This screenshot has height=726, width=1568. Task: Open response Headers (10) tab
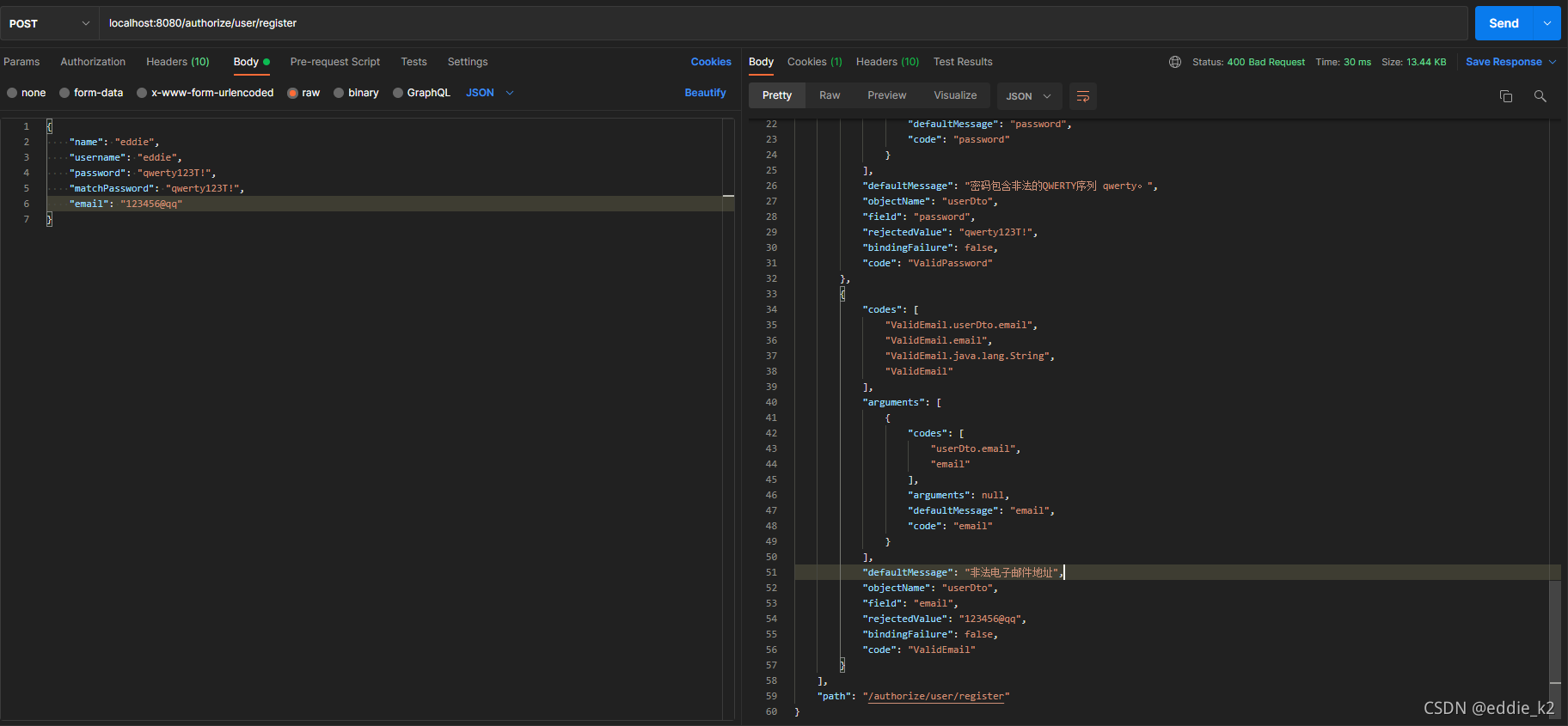click(x=887, y=62)
